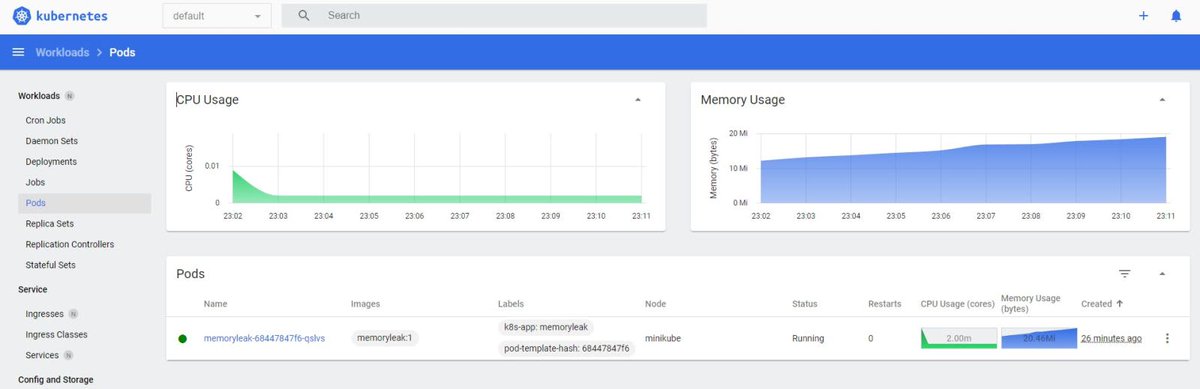Screen dimensions: 1200x389
Task: Click the Workloads breadcrumb link
Action: pos(62,52)
